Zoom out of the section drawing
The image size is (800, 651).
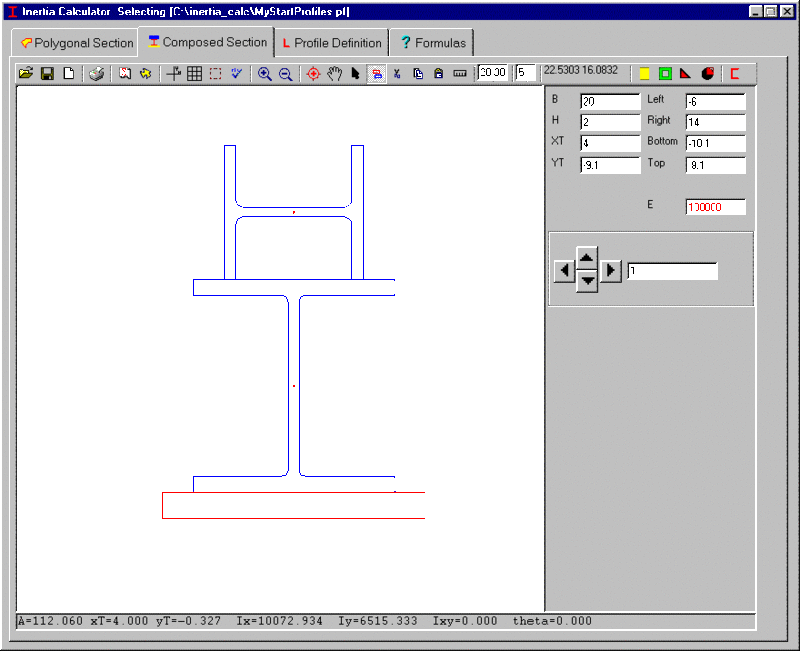[x=285, y=72]
